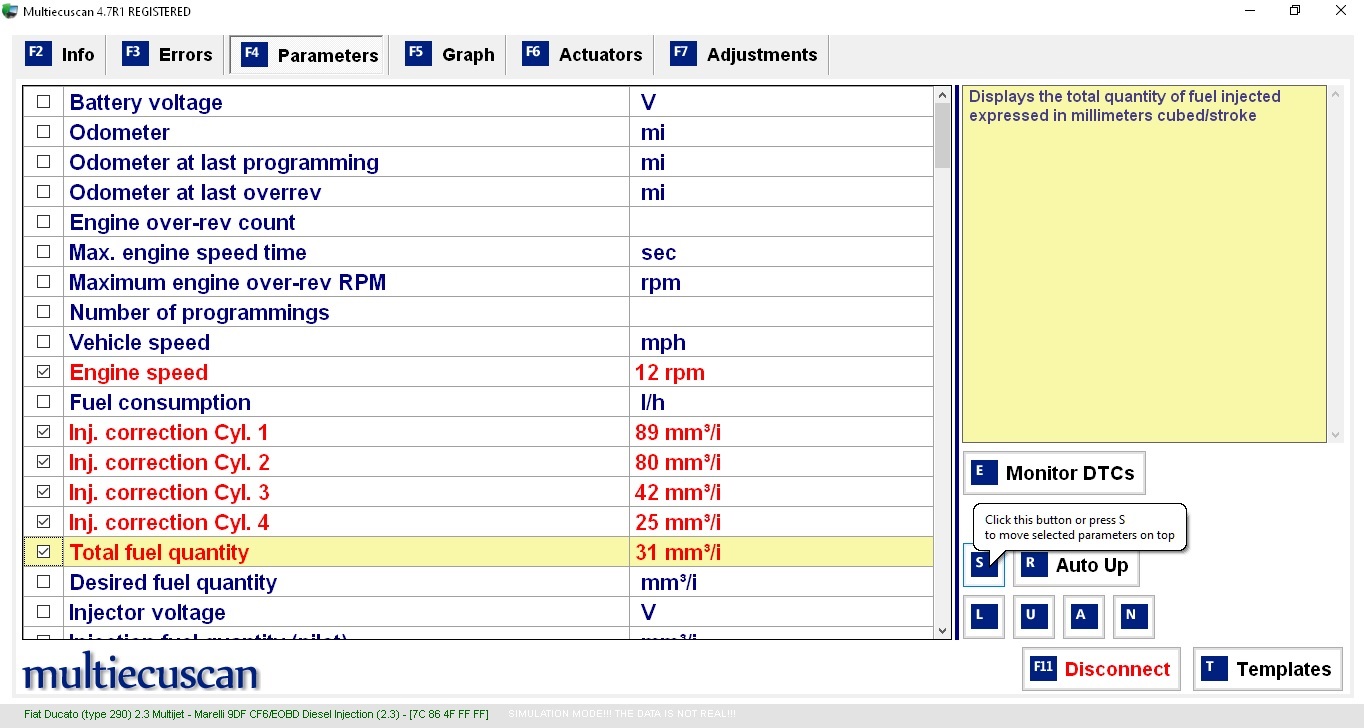The width and height of the screenshot is (1364, 728).
Task: Uncheck Total fuel quantity checkbox
Action: pos(43,552)
